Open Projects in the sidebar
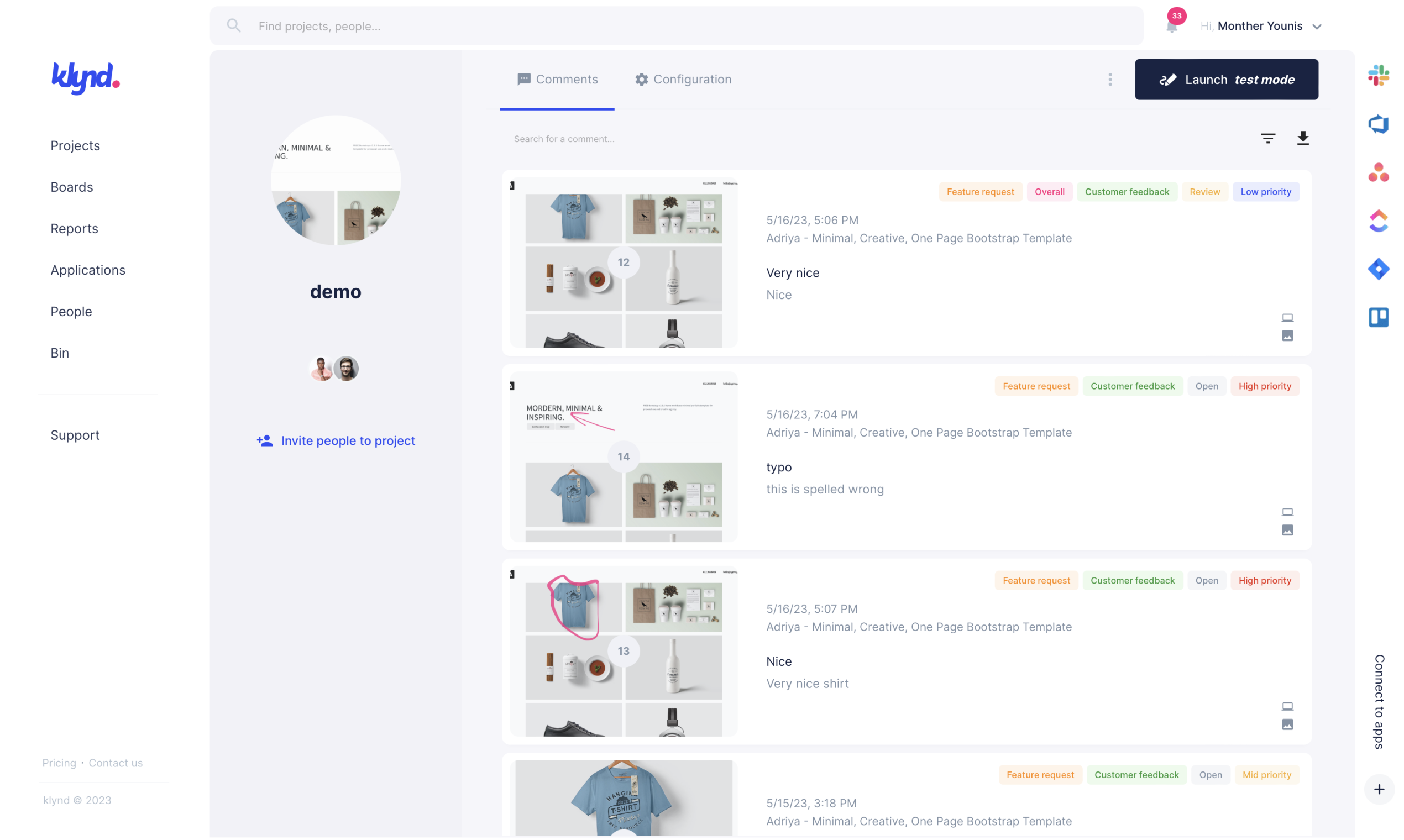Screen dimensions: 1404x840 [x=75, y=145]
